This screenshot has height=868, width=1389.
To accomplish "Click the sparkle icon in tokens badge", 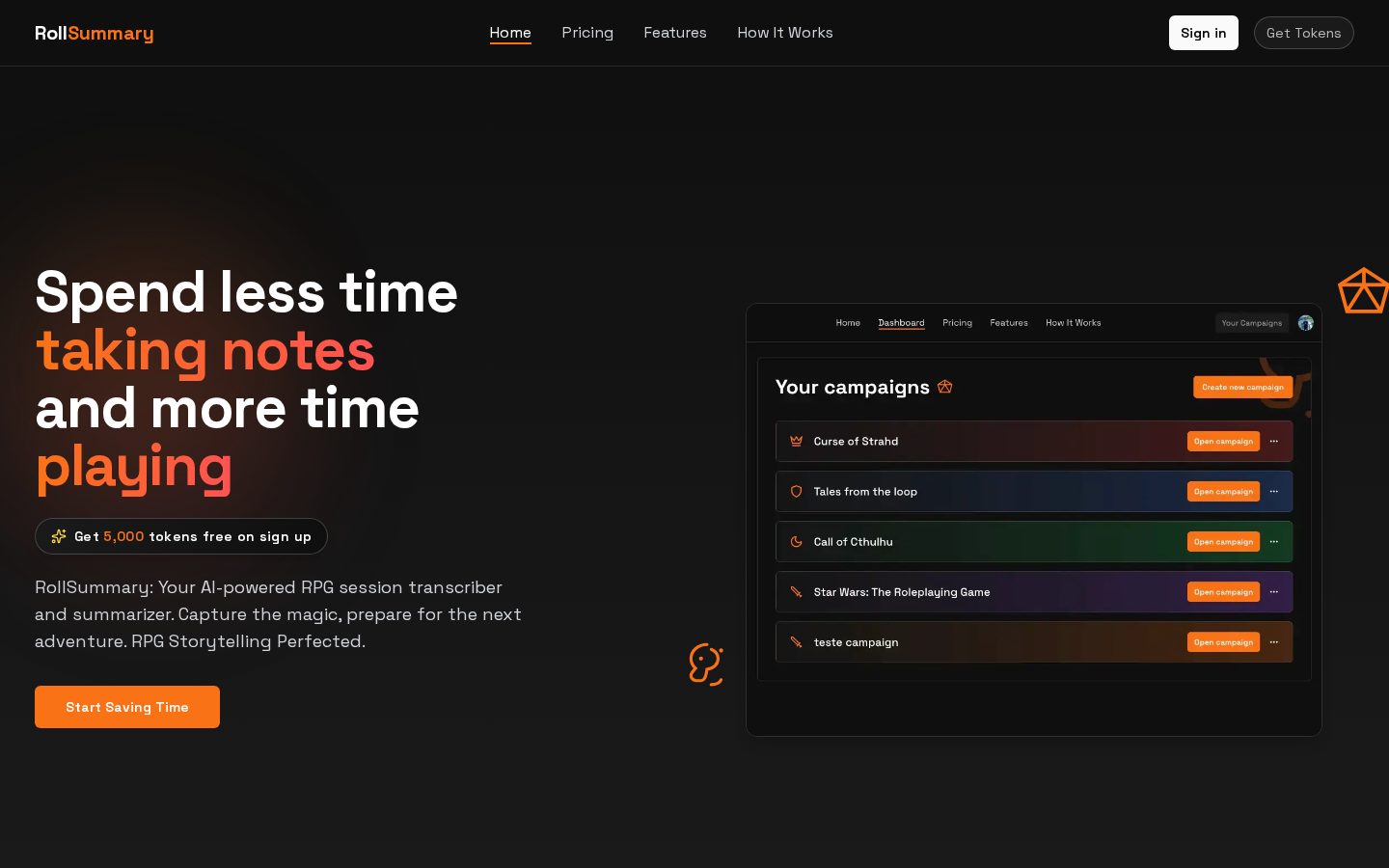I will coord(59,536).
